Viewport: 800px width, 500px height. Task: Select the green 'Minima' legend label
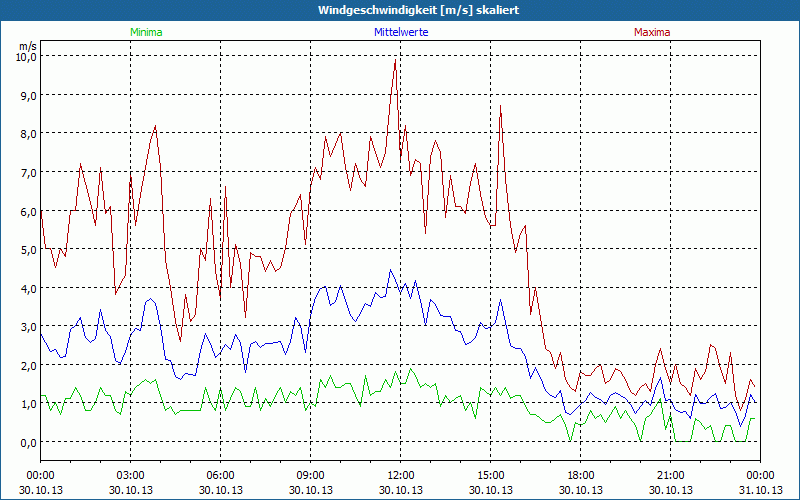[x=146, y=32]
